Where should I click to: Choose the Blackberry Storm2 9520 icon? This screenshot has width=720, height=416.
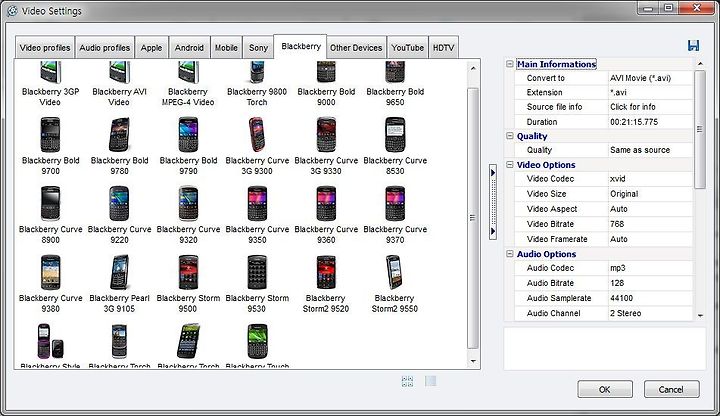[326, 272]
